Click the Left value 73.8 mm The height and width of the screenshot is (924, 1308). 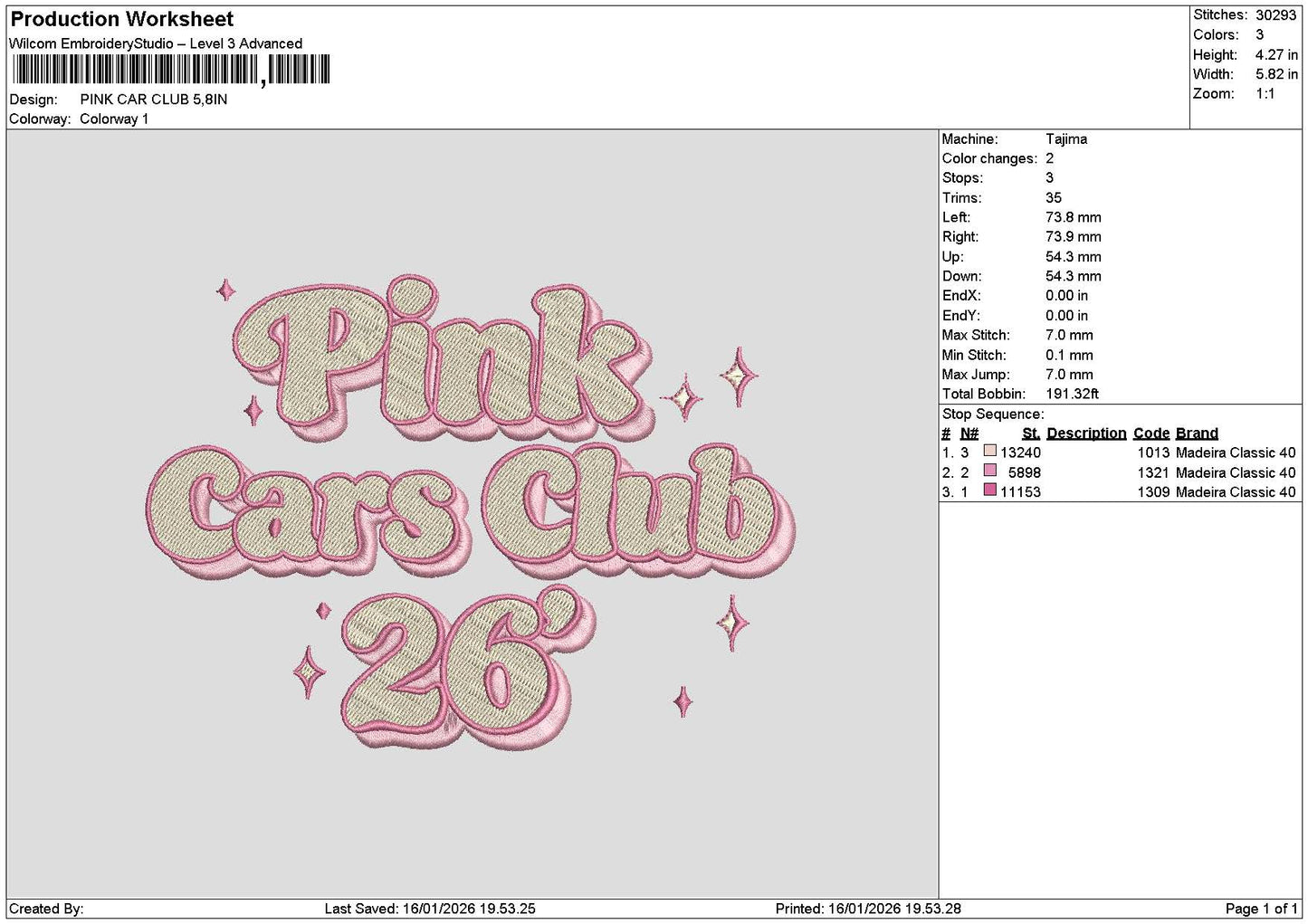pyautogui.click(x=1074, y=217)
